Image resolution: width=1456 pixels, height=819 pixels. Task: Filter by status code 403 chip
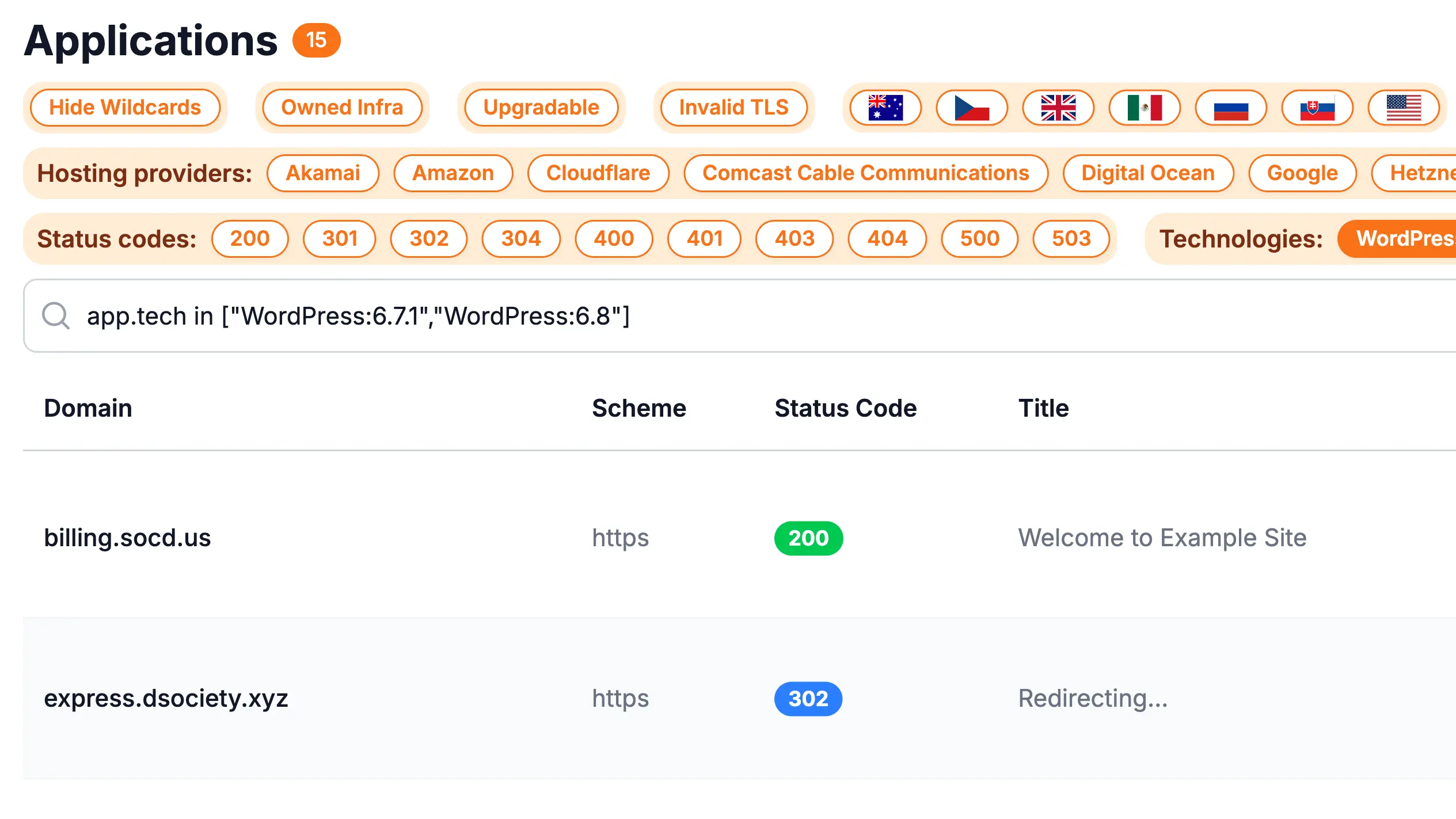794,239
